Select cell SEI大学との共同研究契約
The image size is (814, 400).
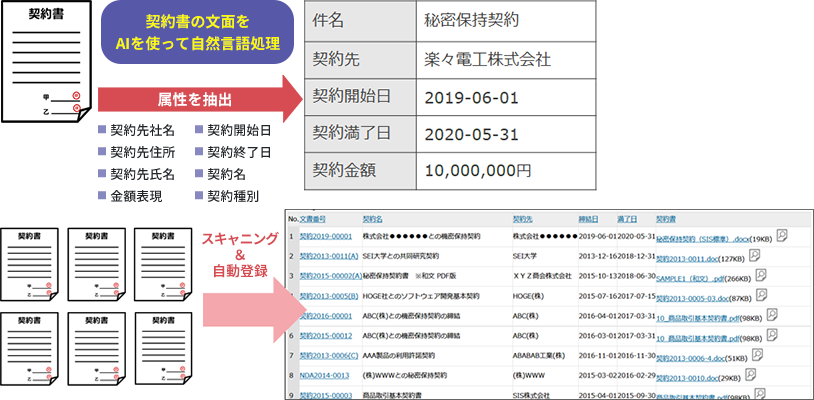[x=401, y=256]
